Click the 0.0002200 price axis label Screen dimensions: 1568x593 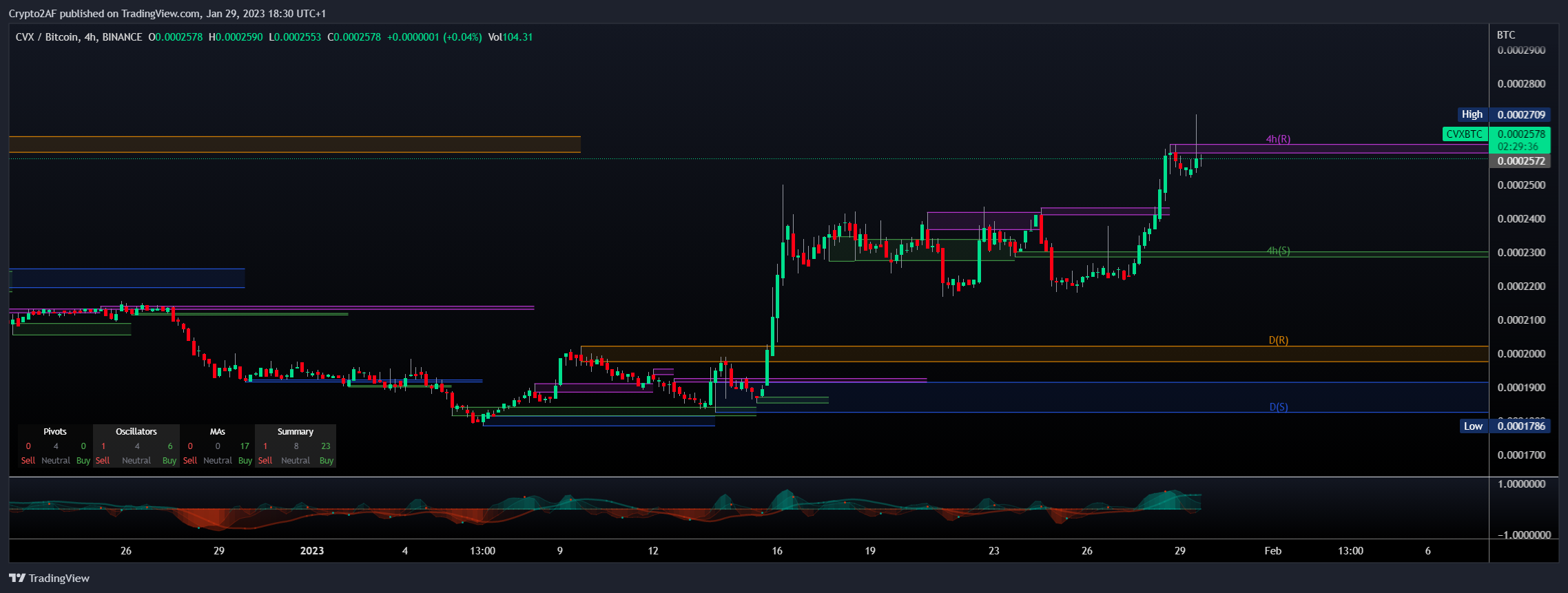[x=1521, y=287]
